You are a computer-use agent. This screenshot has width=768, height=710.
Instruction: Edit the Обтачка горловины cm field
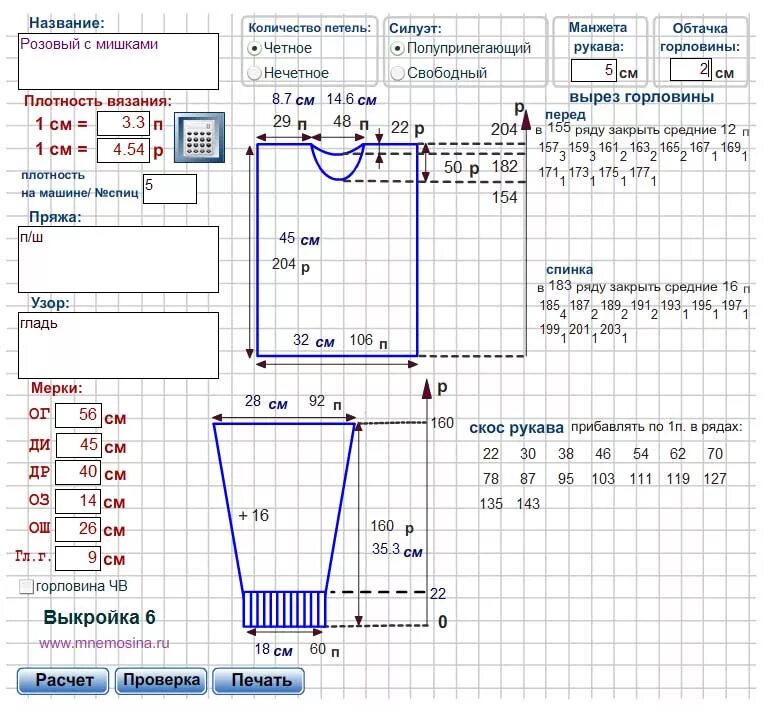[x=691, y=69]
